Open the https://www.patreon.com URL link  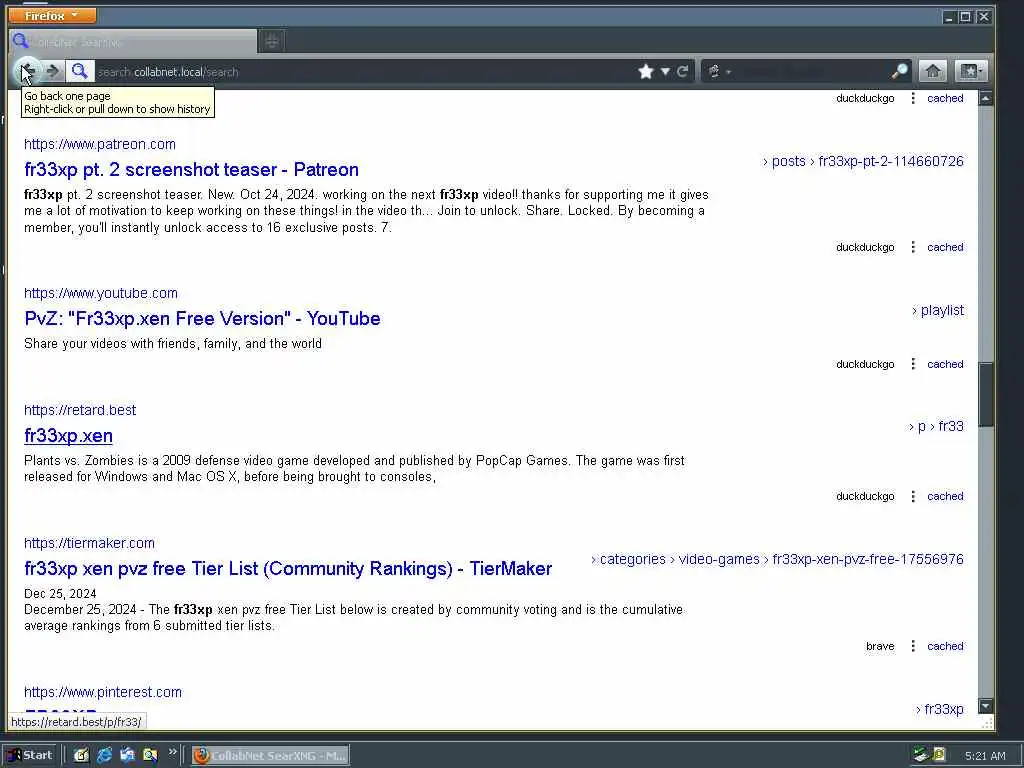pyautogui.click(x=100, y=144)
